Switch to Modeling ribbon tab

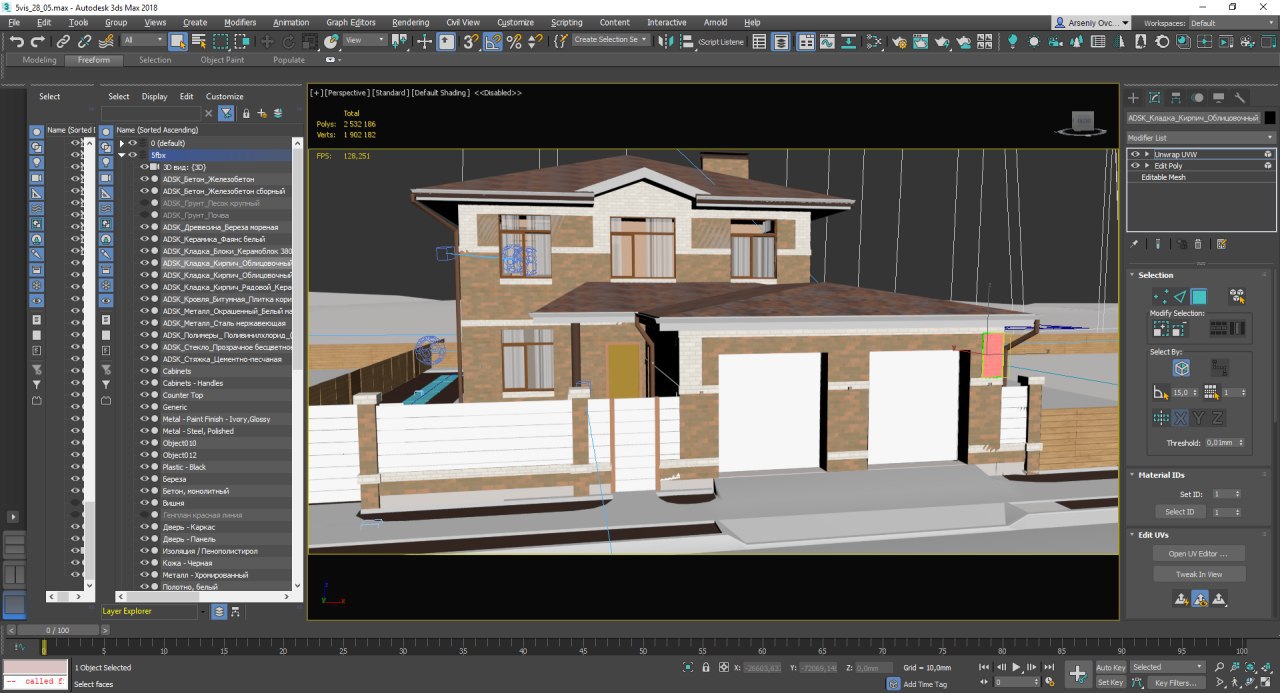[x=40, y=60]
